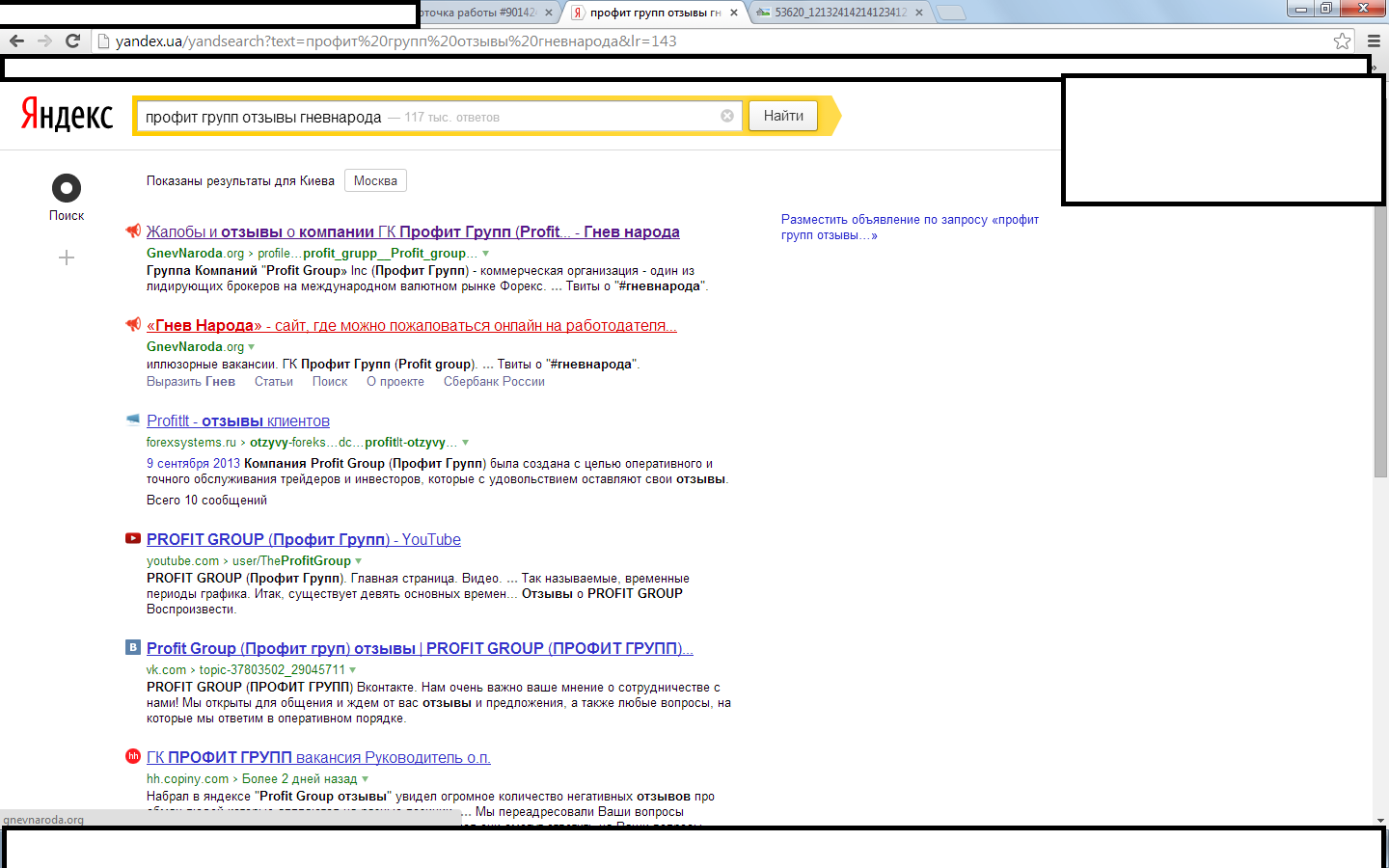Open the Chrome menu hamburger icon
The image size is (1389, 868).
pyautogui.click(x=1374, y=41)
